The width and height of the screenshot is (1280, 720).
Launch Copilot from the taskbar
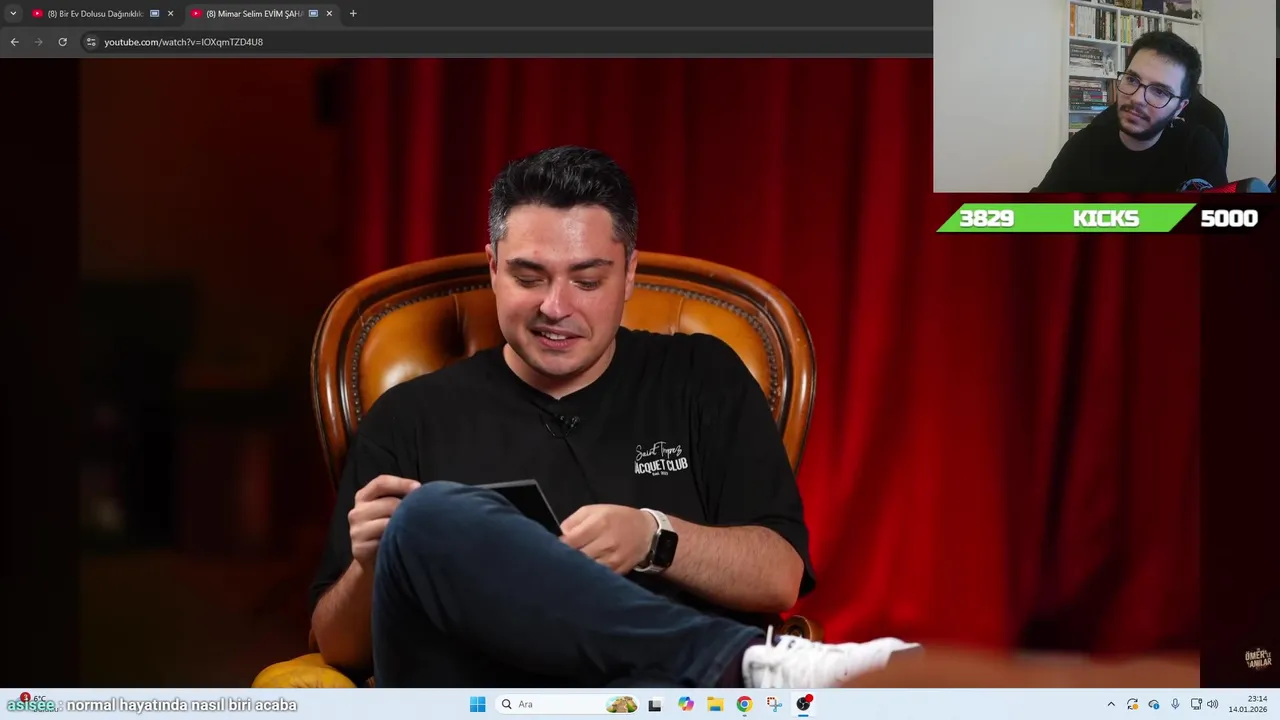pyautogui.click(x=685, y=704)
